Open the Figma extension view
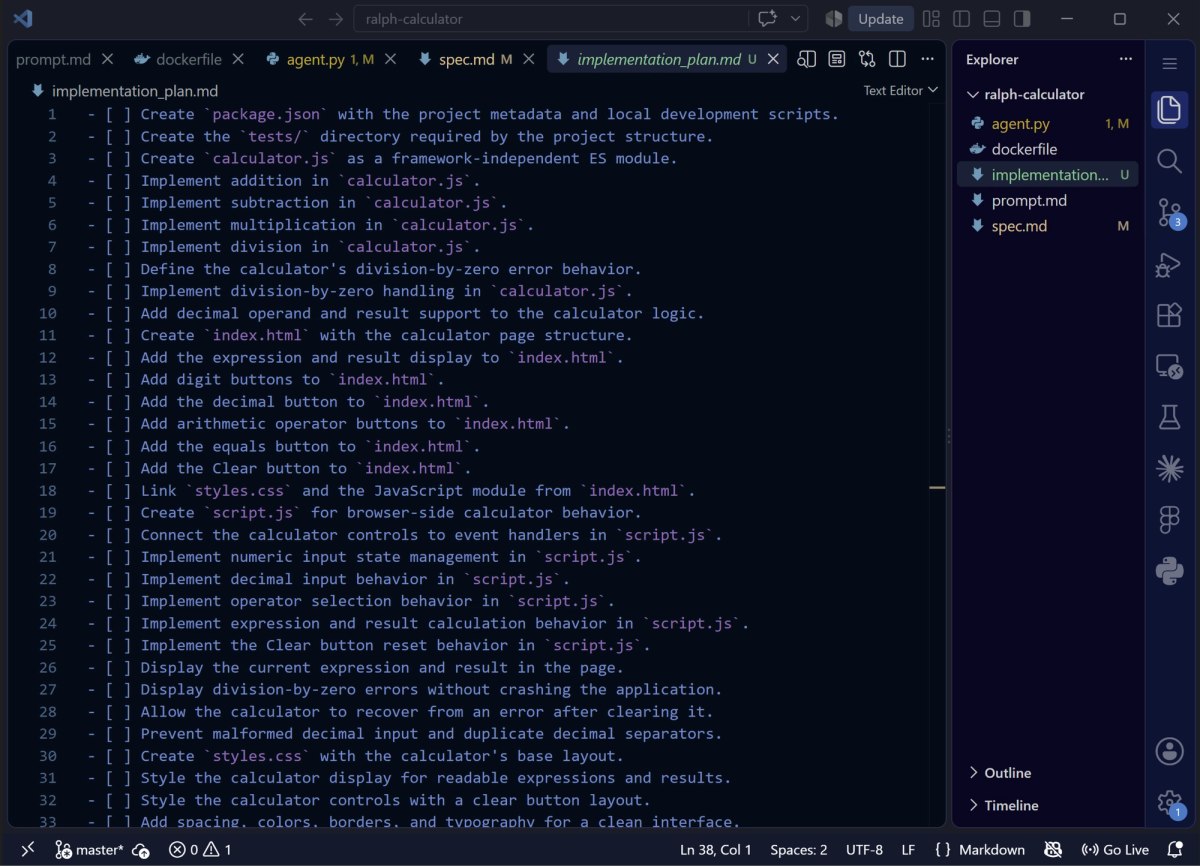 (x=1169, y=520)
